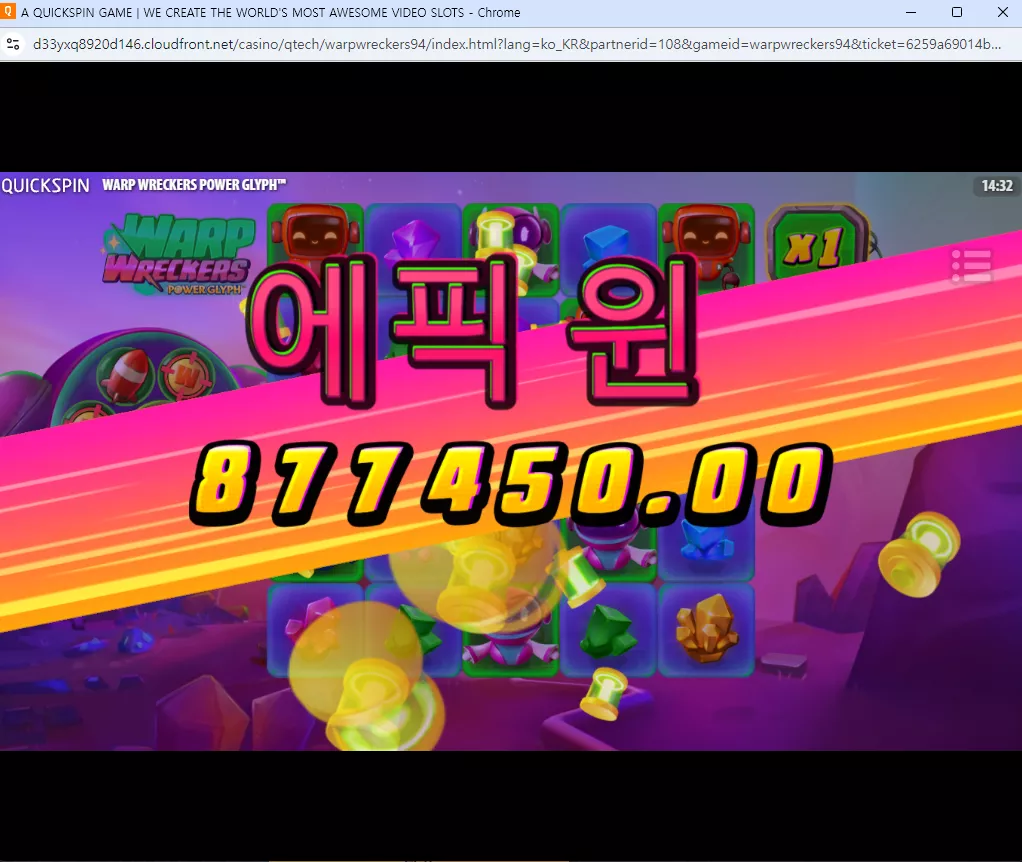Click the Warp Wreckers Power Glyph logo

(177, 255)
